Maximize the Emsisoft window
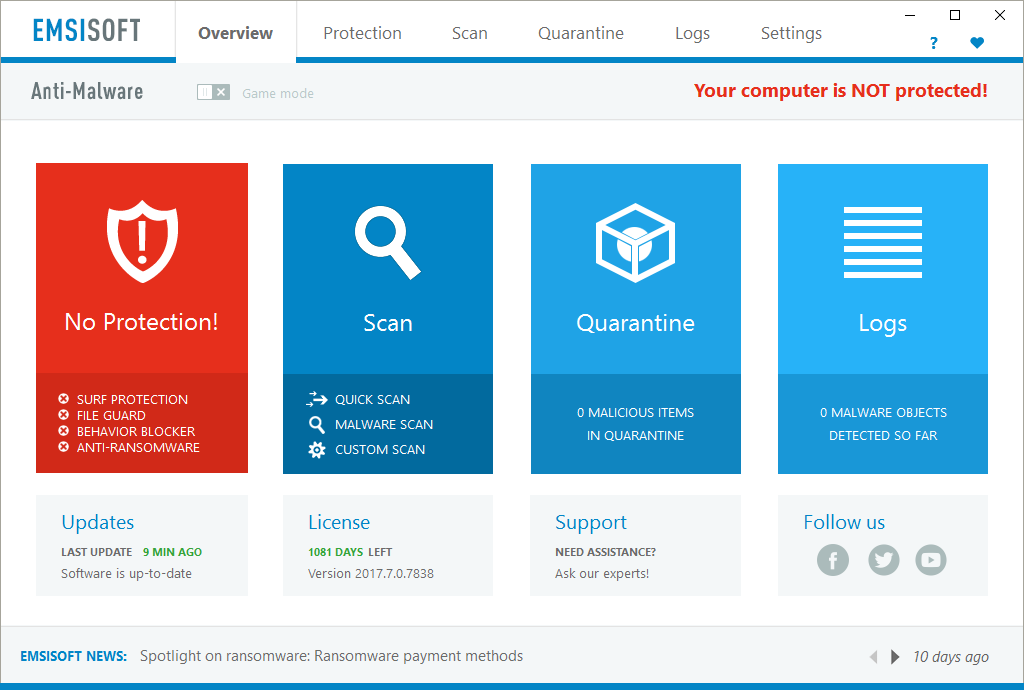The image size is (1024, 690). (955, 15)
